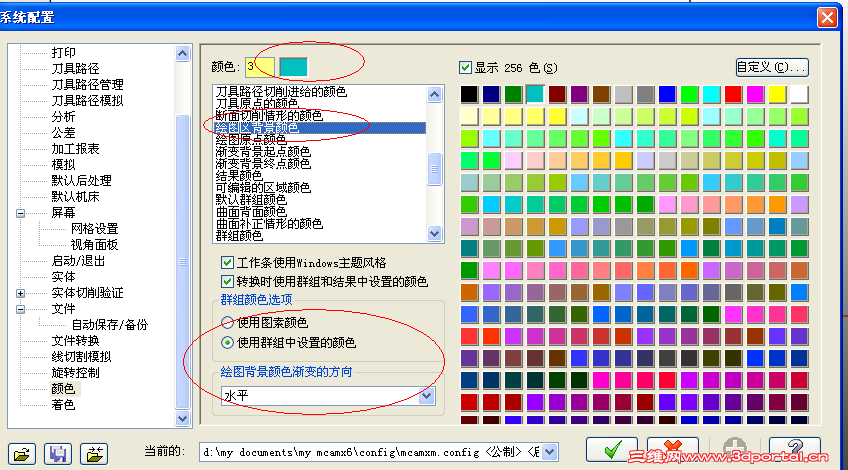Image resolution: width=848 pixels, height=470 pixels.
Task: Click current color preview teal swatch
Action: coord(294,67)
